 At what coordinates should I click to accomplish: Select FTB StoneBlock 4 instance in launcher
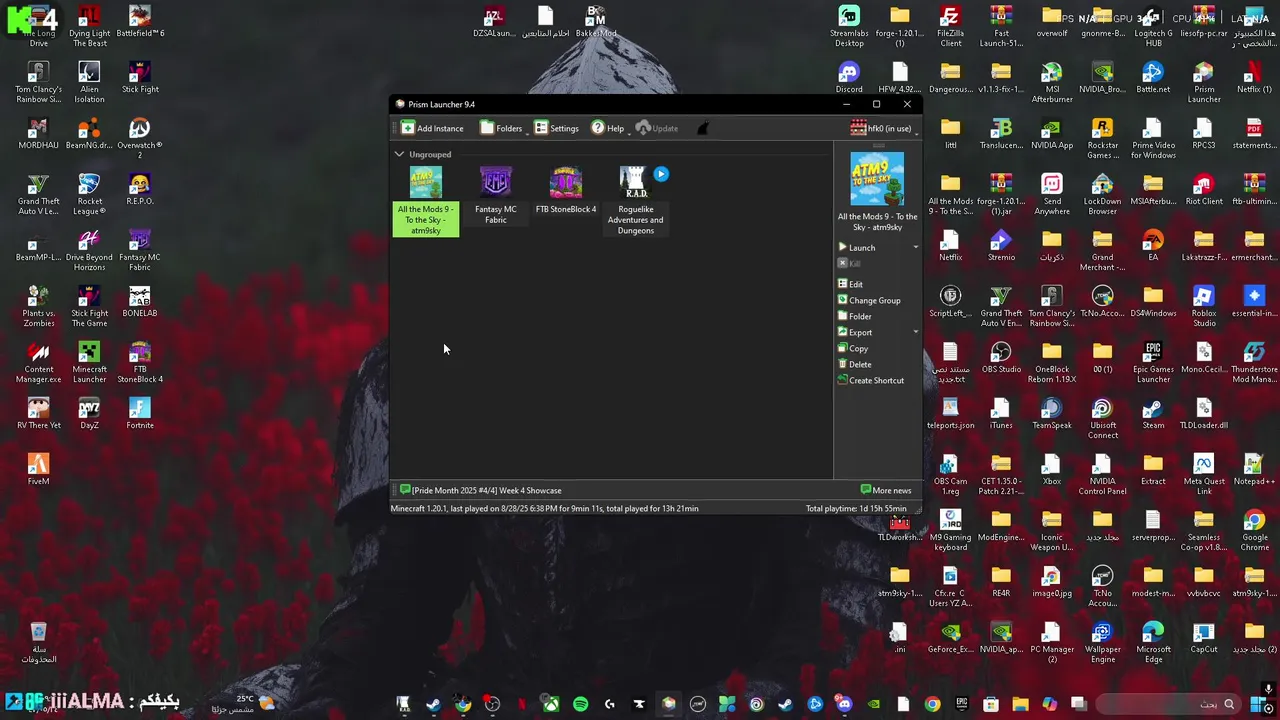[566, 191]
